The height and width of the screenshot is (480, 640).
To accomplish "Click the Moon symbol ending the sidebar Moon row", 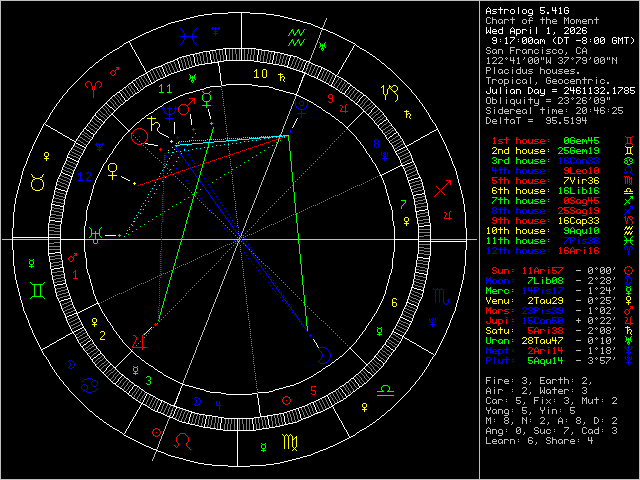I will pos(629,280).
